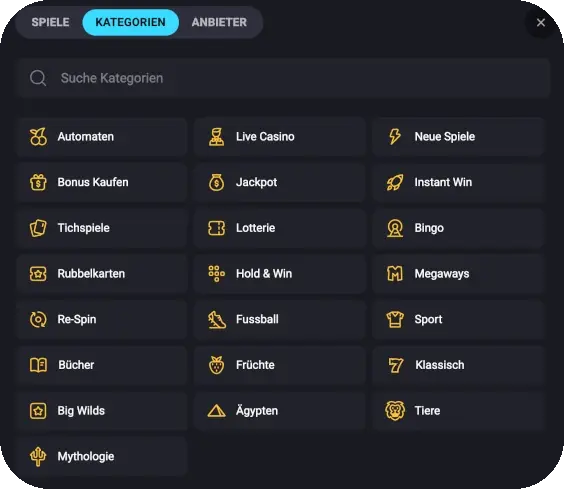
Task: Select the money bag Jackpot icon
Action: click(217, 182)
